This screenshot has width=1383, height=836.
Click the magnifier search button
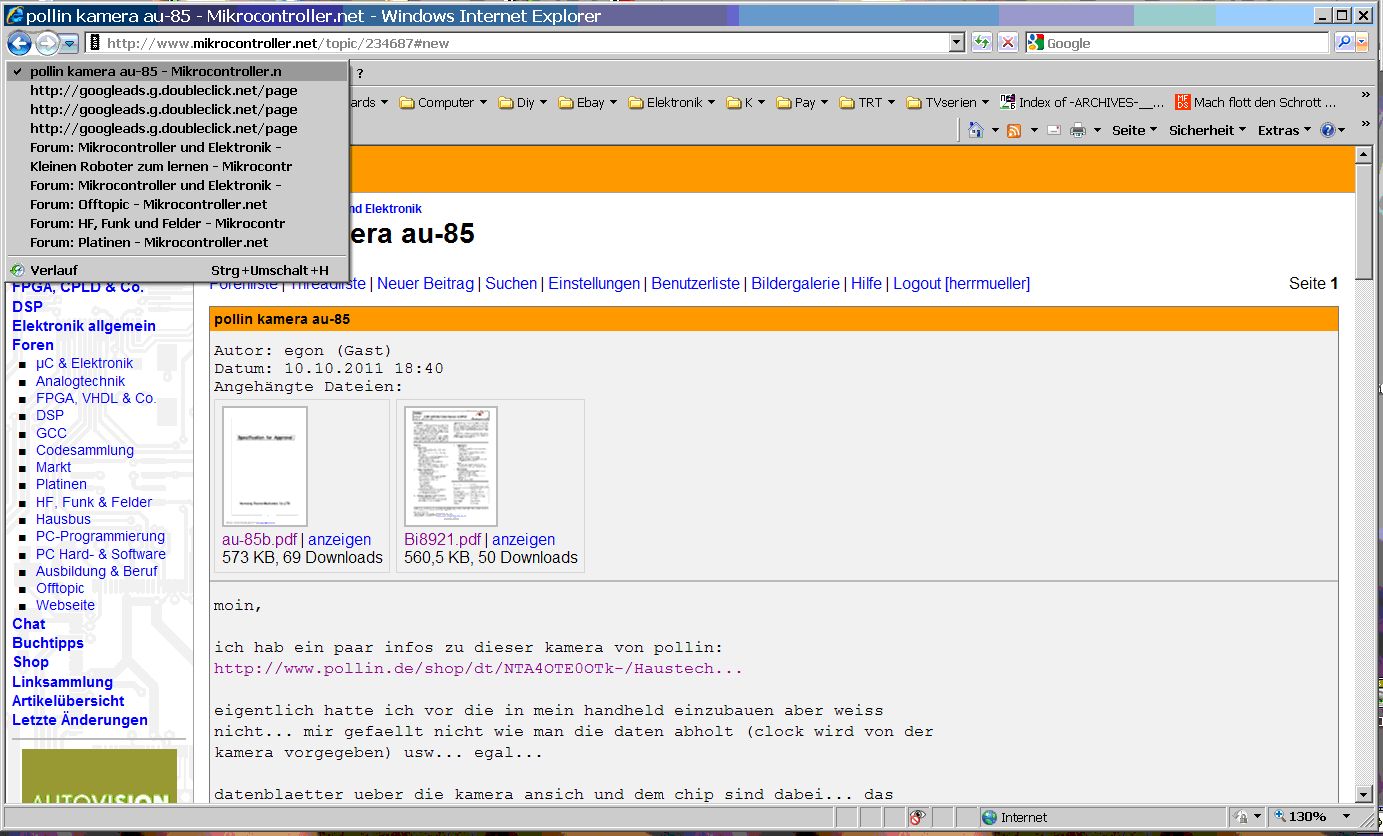click(1343, 42)
